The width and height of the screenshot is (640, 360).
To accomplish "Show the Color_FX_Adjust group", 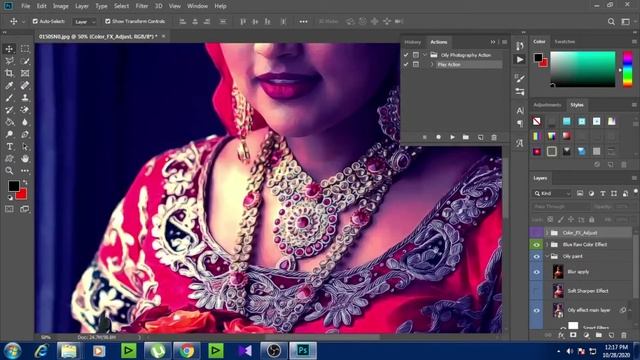I will tap(536, 233).
